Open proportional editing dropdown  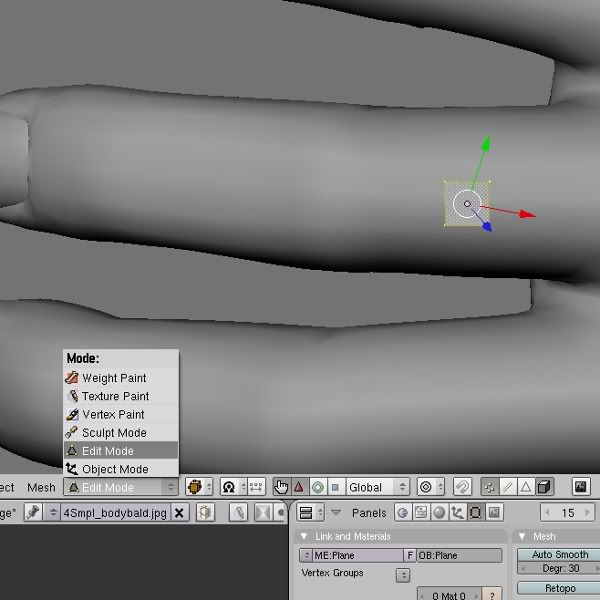click(x=431, y=487)
